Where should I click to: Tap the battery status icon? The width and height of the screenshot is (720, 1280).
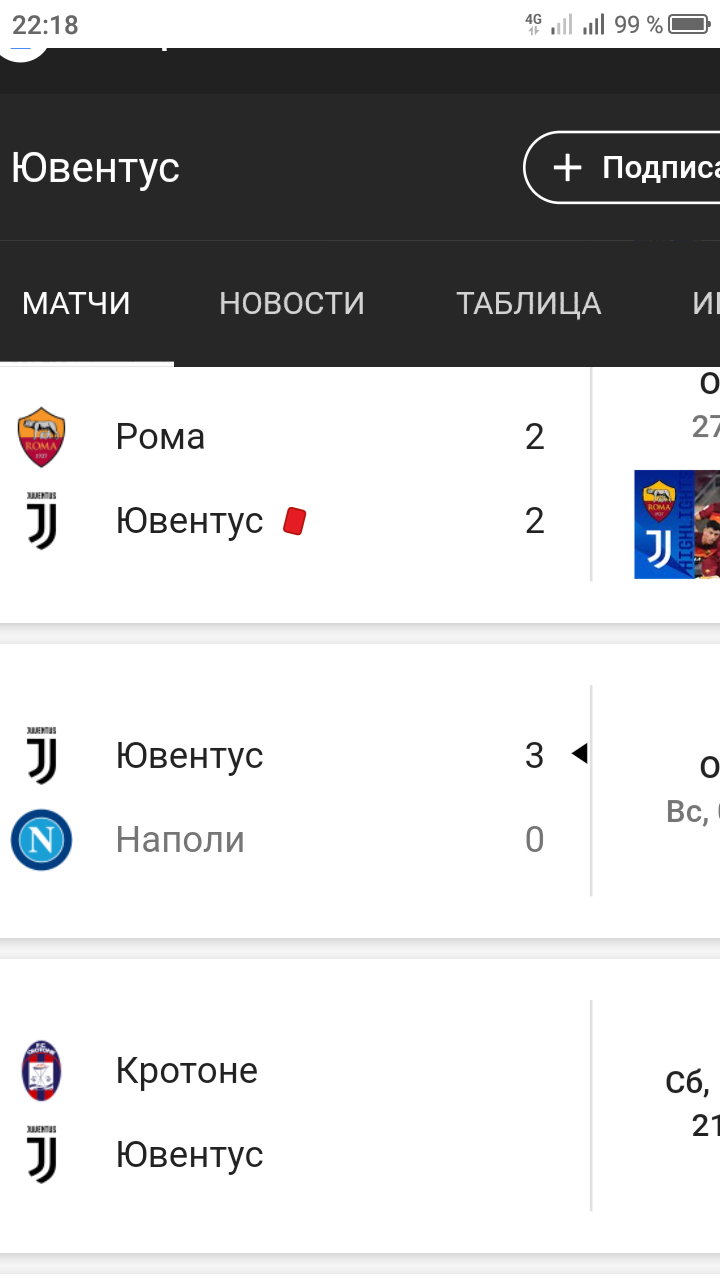pos(689,24)
